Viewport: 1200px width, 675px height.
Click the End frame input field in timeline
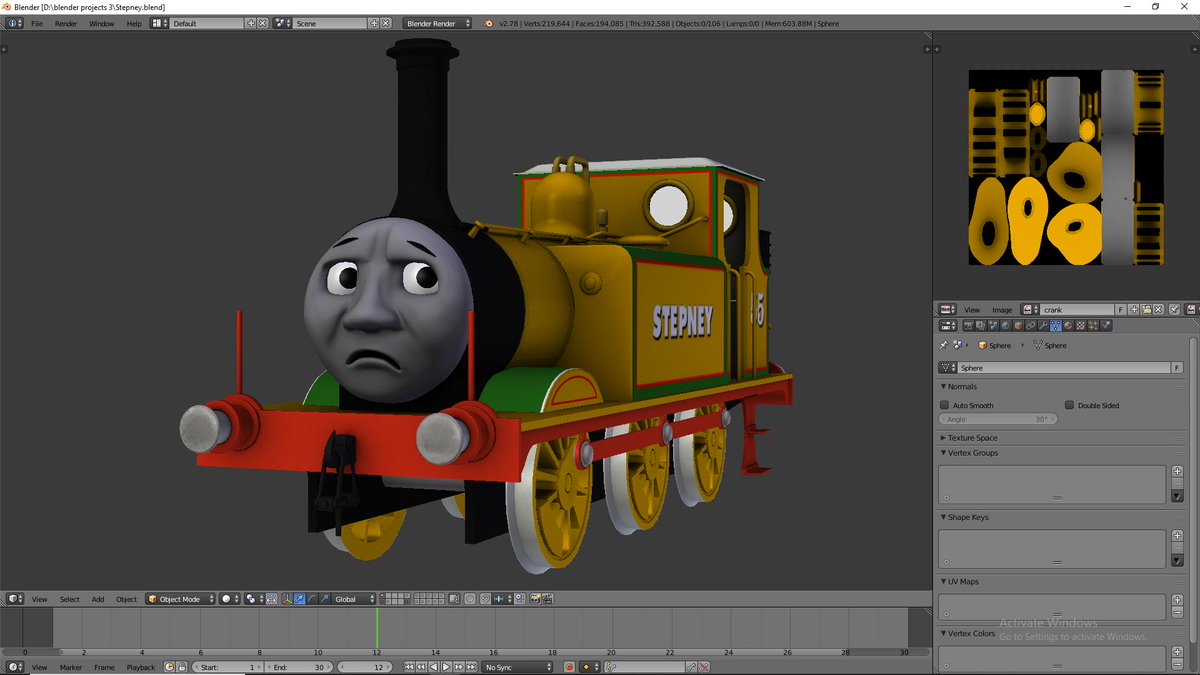coord(300,666)
